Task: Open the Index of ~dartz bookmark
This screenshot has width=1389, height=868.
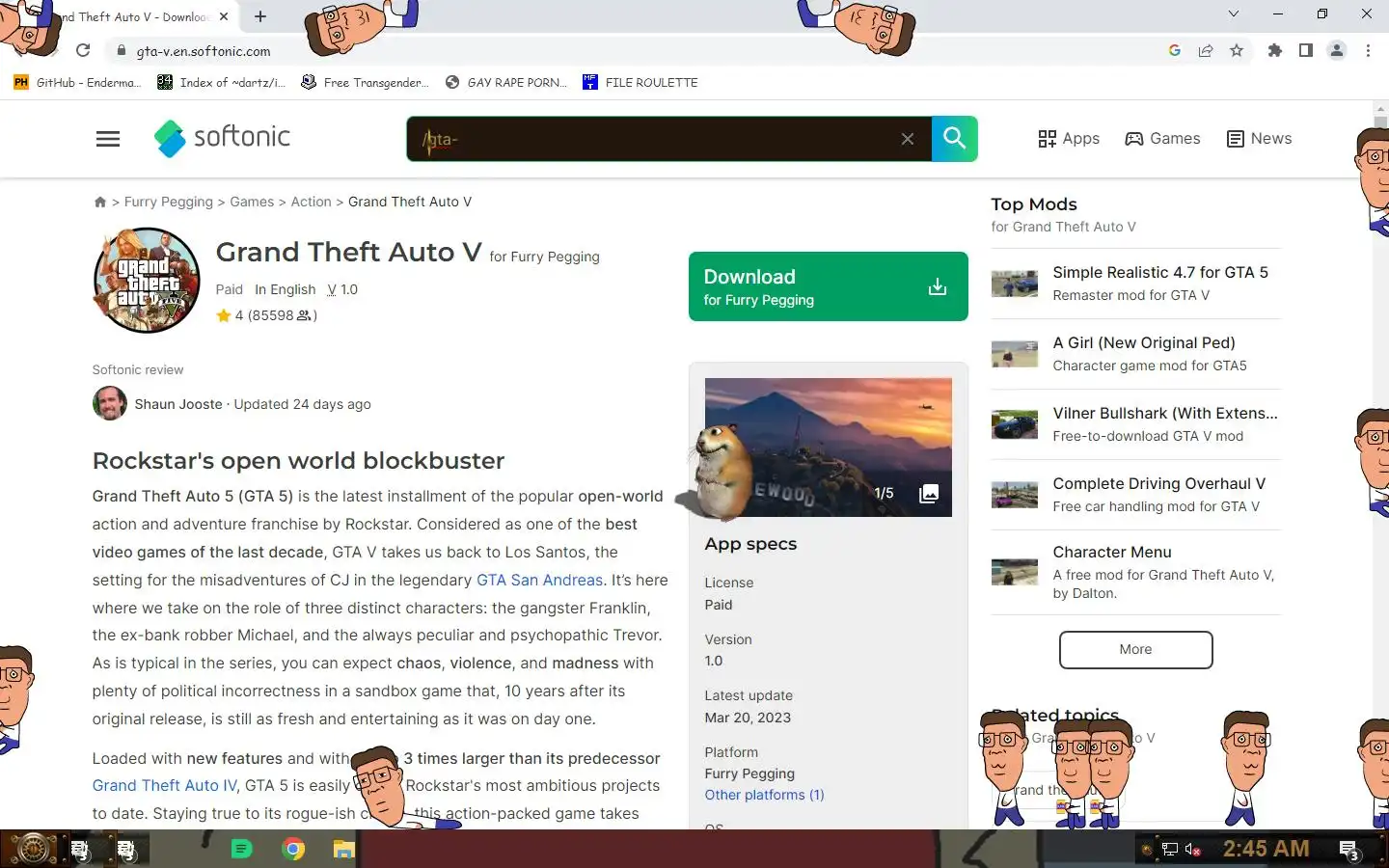Action: tap(221, 82)
